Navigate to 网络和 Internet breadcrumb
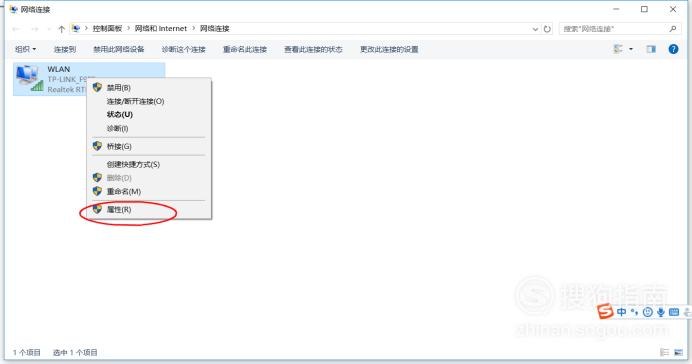Viewport: 692px width, 364px height. point(161,29)
